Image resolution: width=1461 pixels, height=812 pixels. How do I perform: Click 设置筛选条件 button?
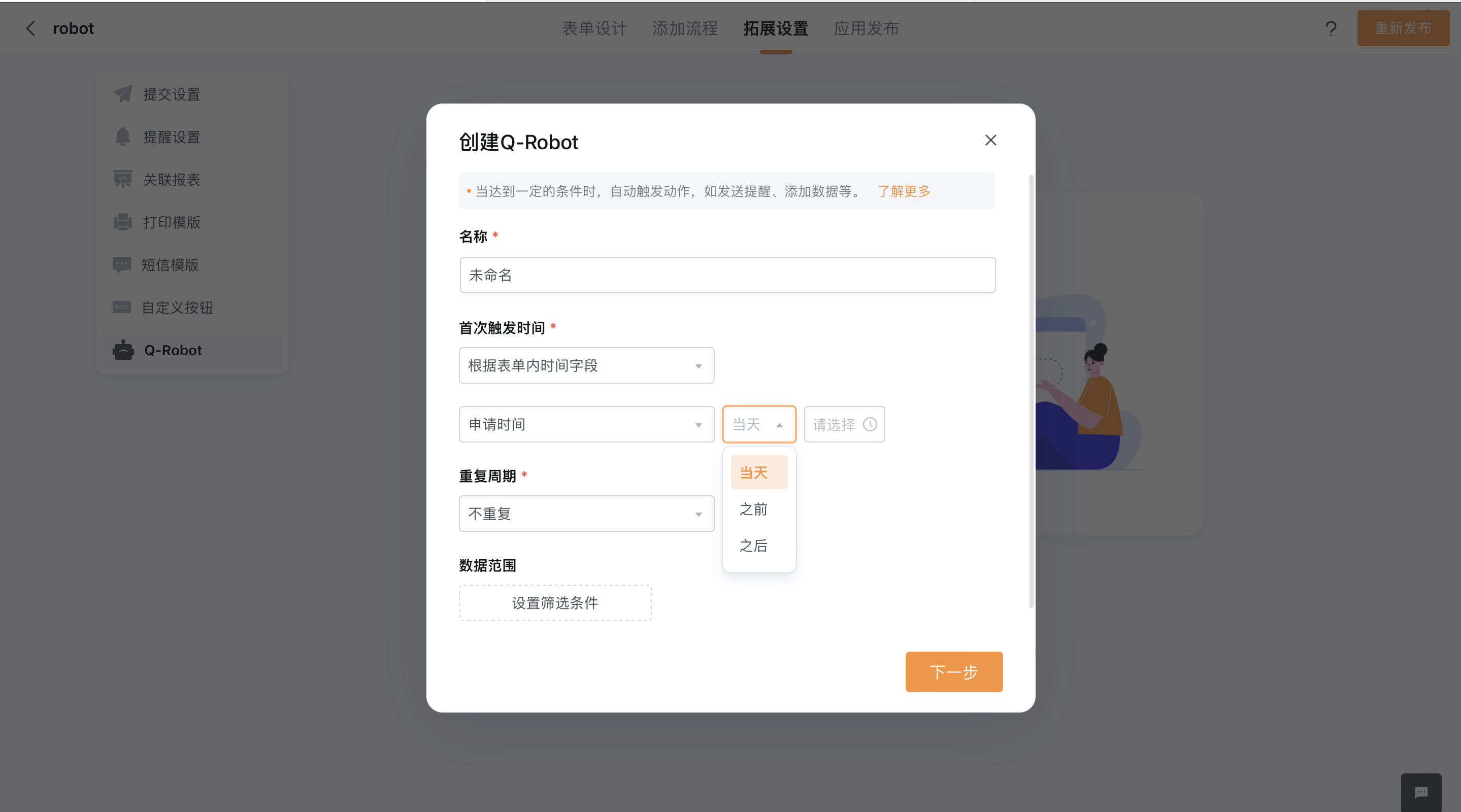[555, 603]
